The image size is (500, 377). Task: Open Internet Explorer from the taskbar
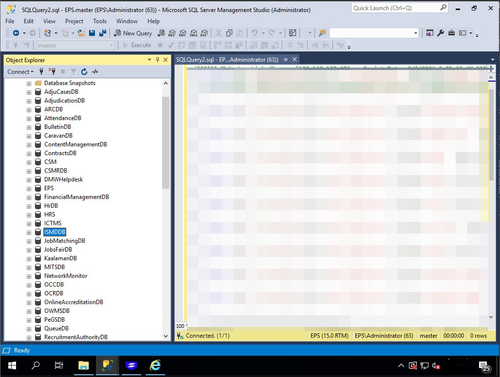coord(155,366)
